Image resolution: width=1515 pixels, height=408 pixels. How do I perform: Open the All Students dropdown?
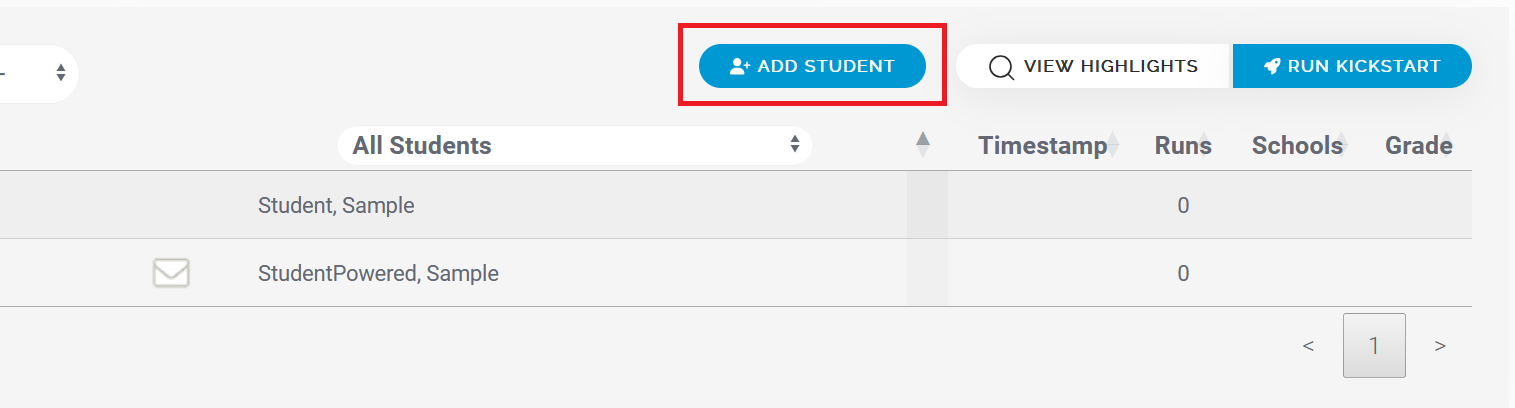click(x=575, y=145)
